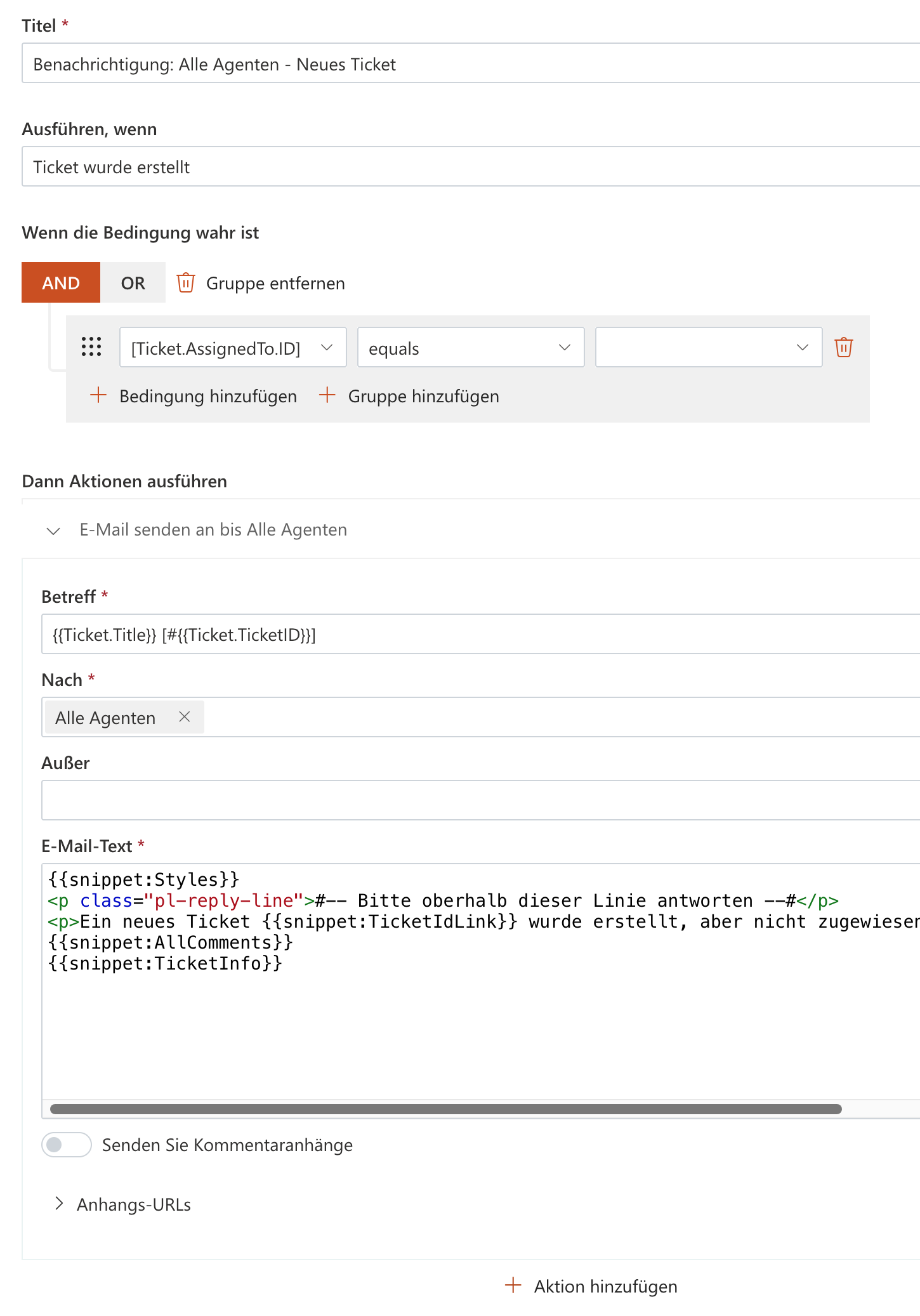Remove Alle Agenten recipient with X
The width and height of the screenshot is (920, 1316).
pyautogui.click(x=185, y=717)
